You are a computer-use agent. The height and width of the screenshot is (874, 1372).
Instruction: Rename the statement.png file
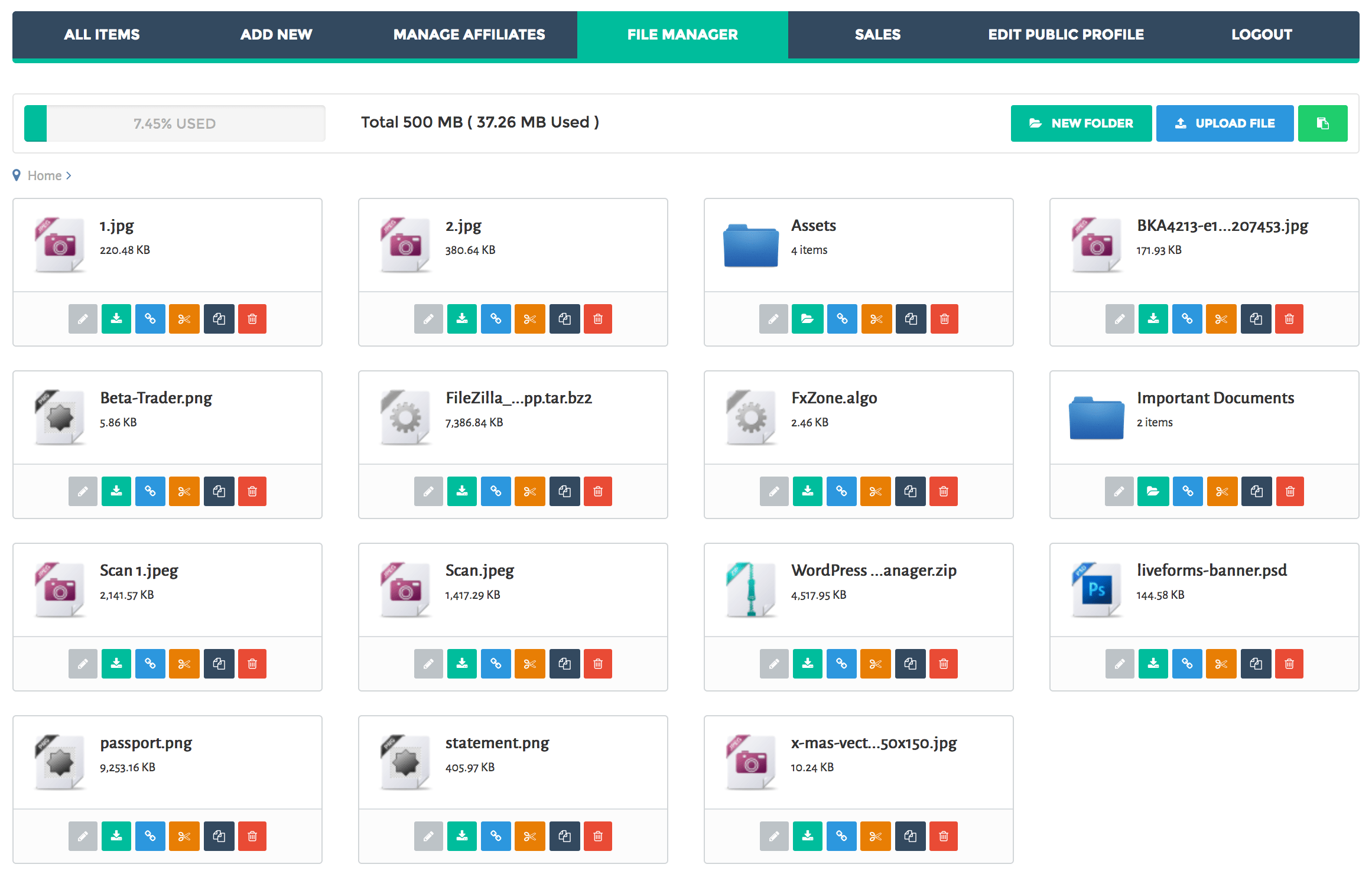tap(428, 836)
